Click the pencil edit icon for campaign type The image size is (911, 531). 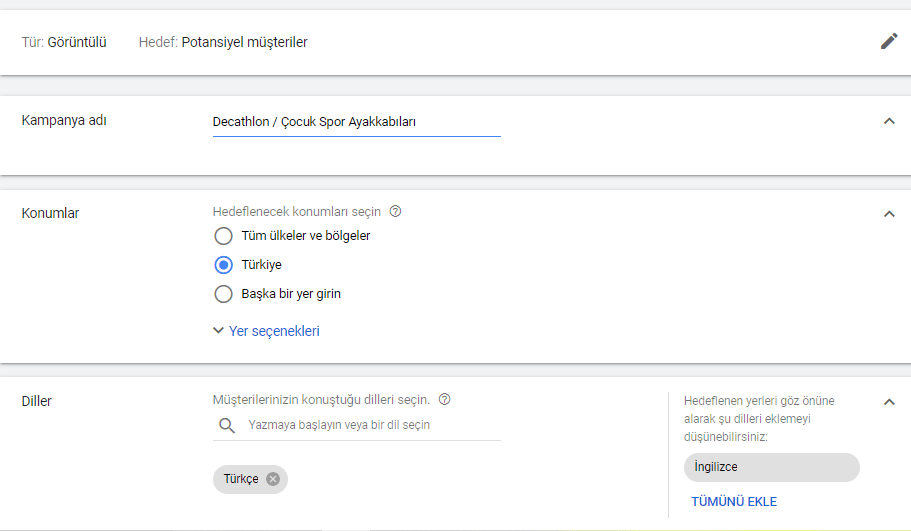tap(889, 41)
